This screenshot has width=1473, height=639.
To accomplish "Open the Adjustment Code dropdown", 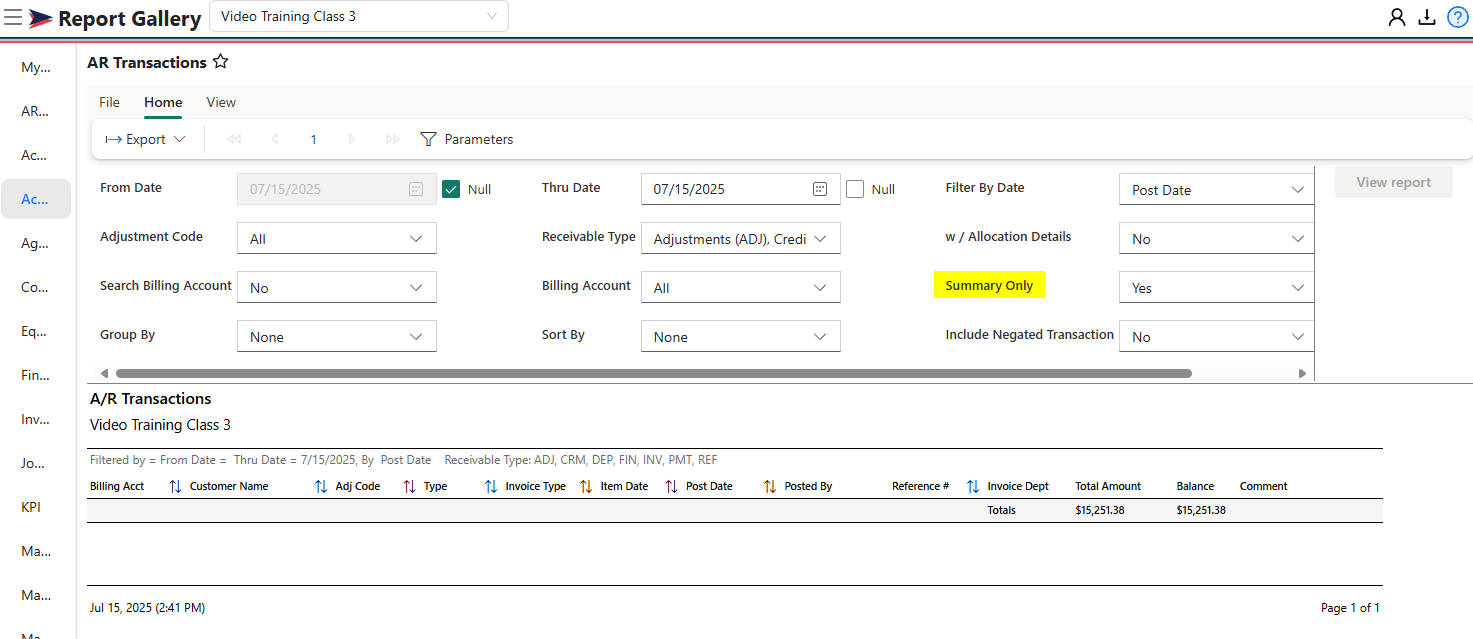I will [337, 239].
